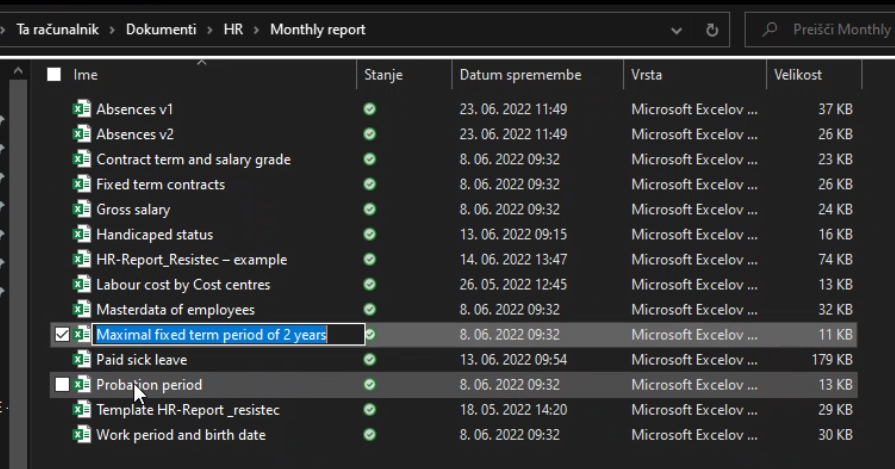
Task: Click the 179 KB size value
Action: coord(832,359)
